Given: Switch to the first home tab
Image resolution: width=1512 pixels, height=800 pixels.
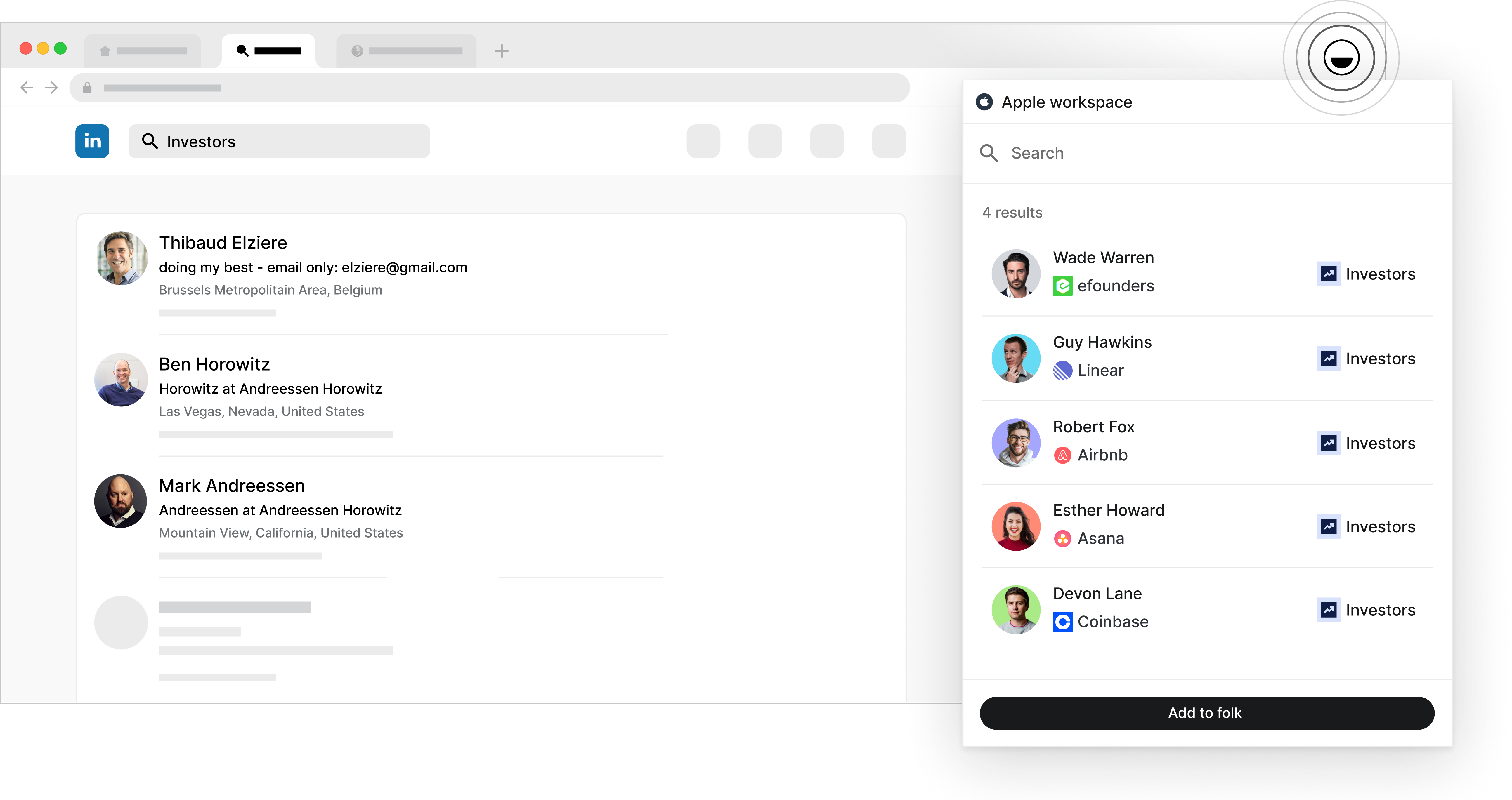Looking at the screenshot, I should pyautogui.click(x=143, y=51).
